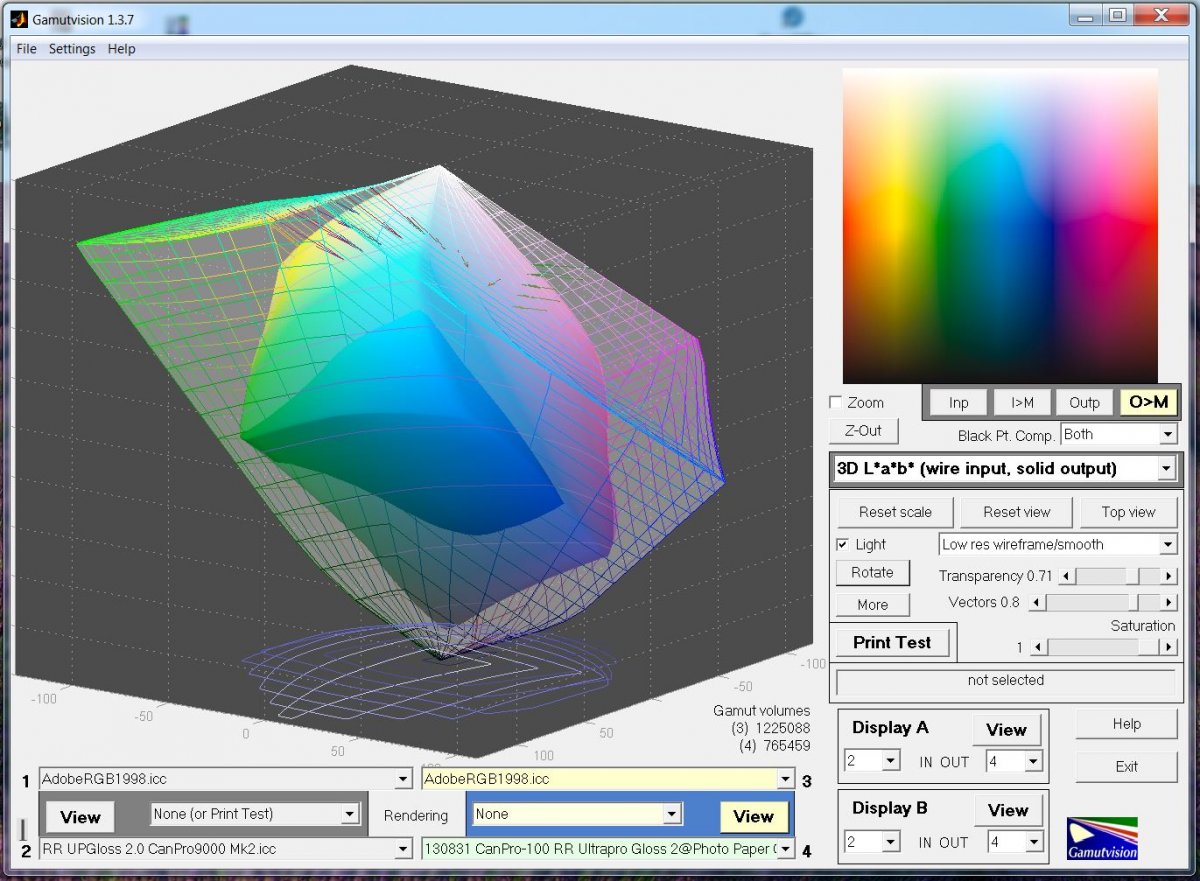This screenshot has height=881, width=1200.
Task: Enable the Zoom checkbox
Action: click(836, 403)
